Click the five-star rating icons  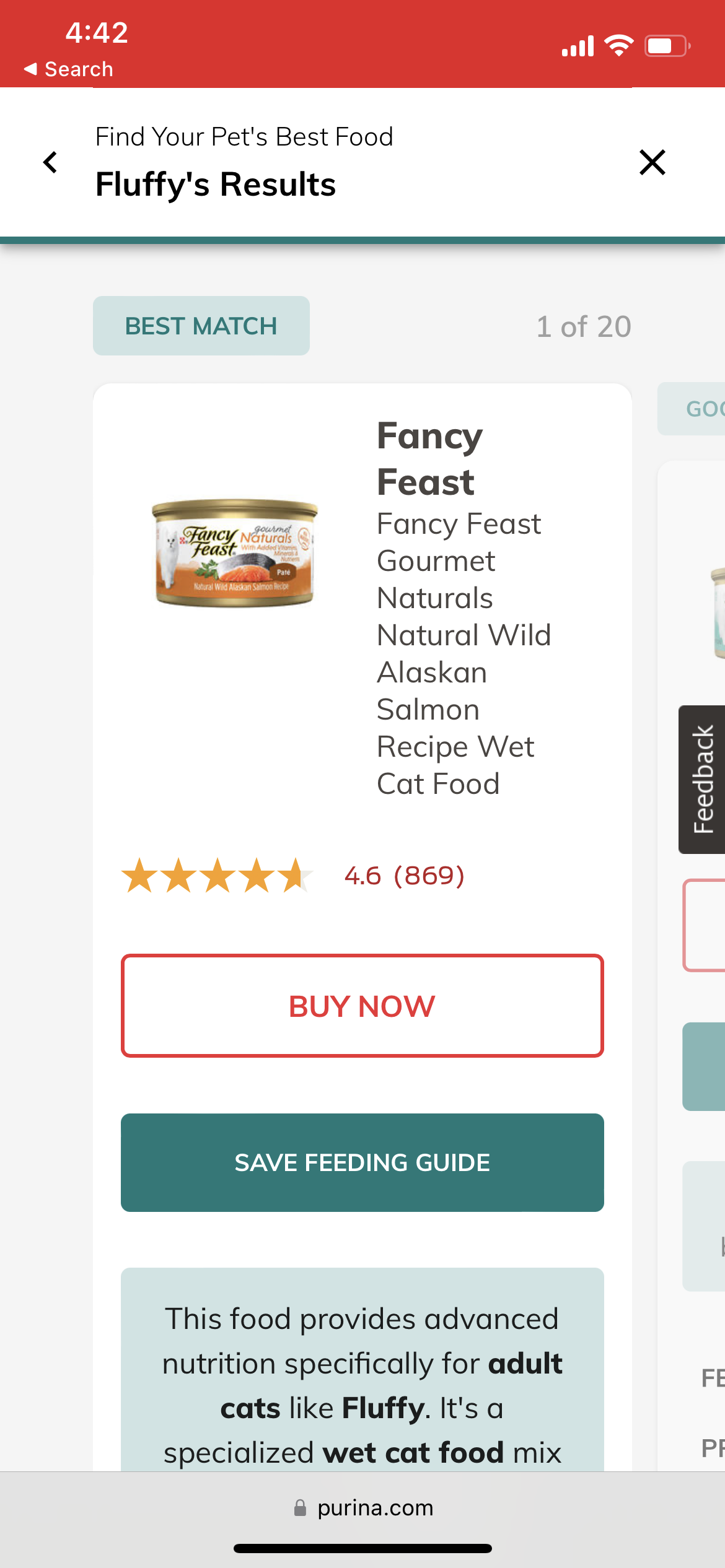tap(217, 876)
